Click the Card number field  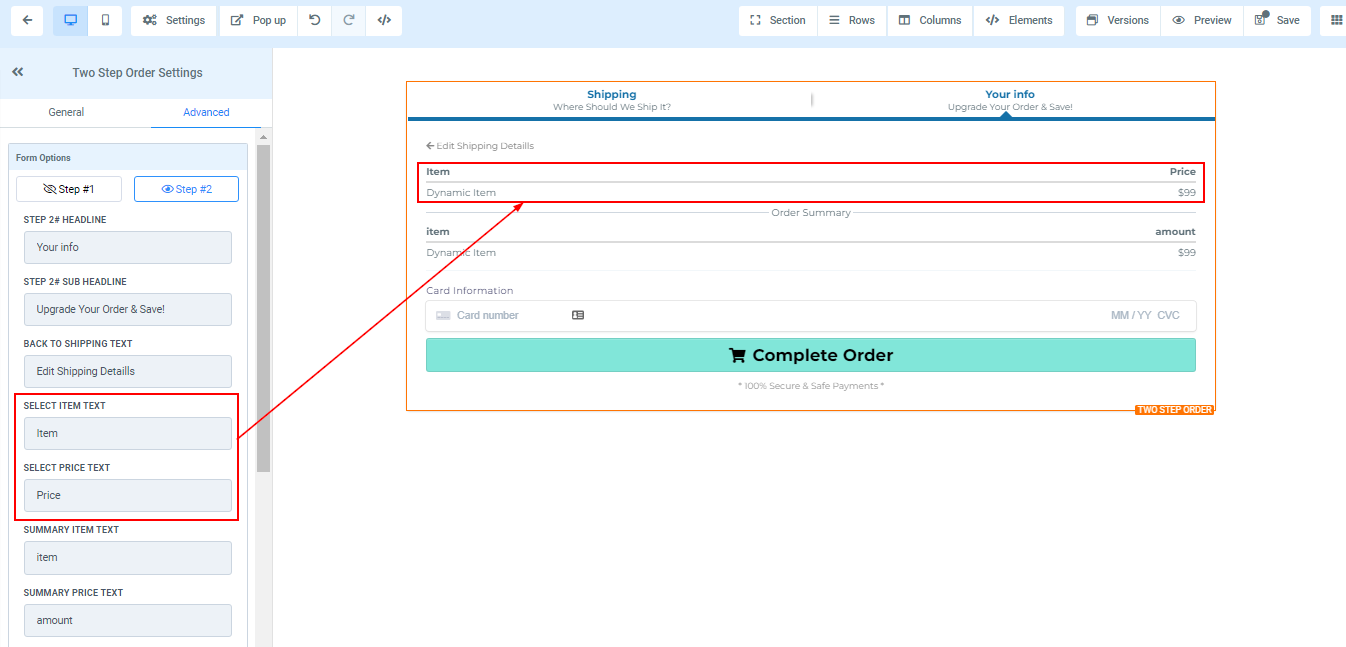[488, 315]
